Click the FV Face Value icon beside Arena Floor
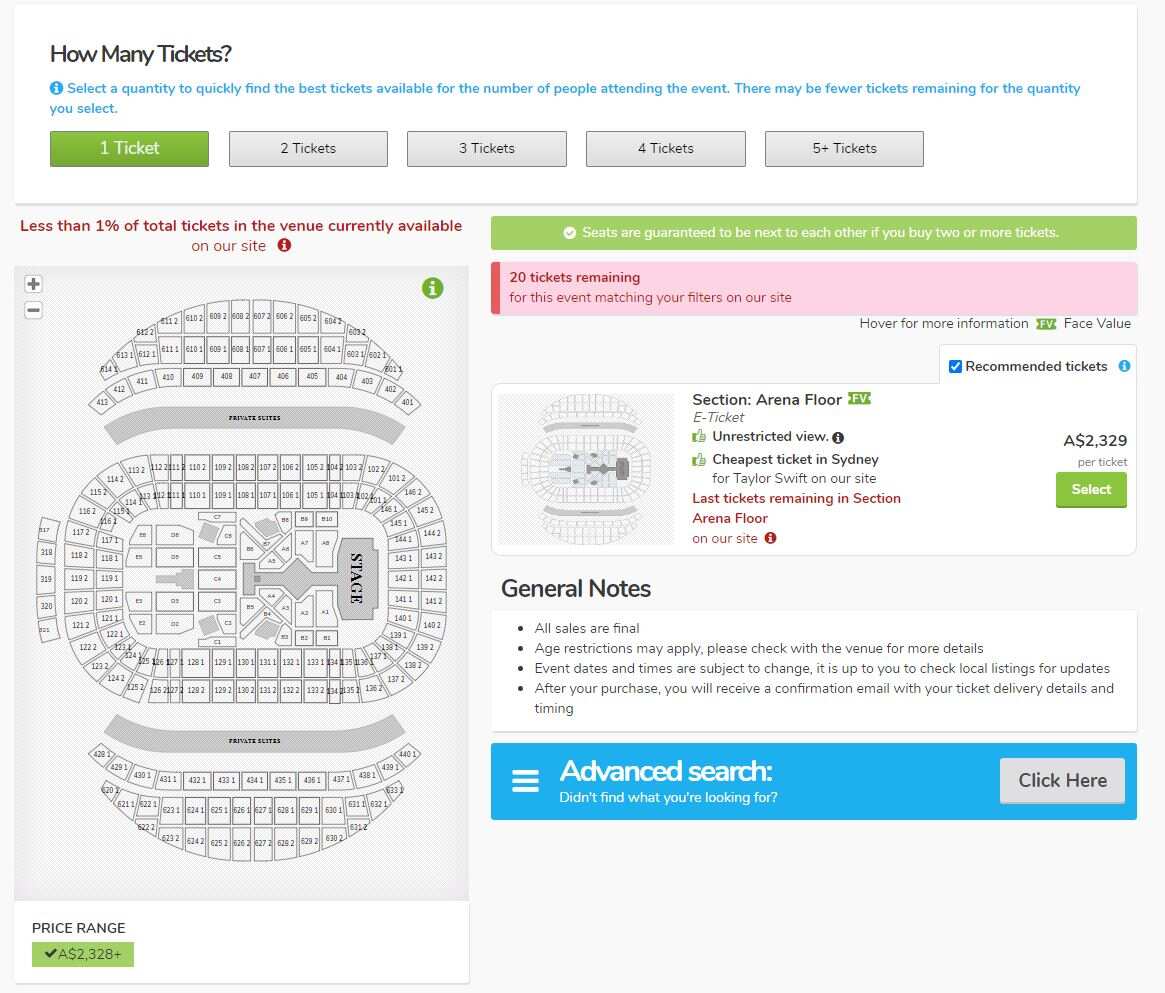The height and width of the screenshot is (993, 1165). (x=860, y=399)
